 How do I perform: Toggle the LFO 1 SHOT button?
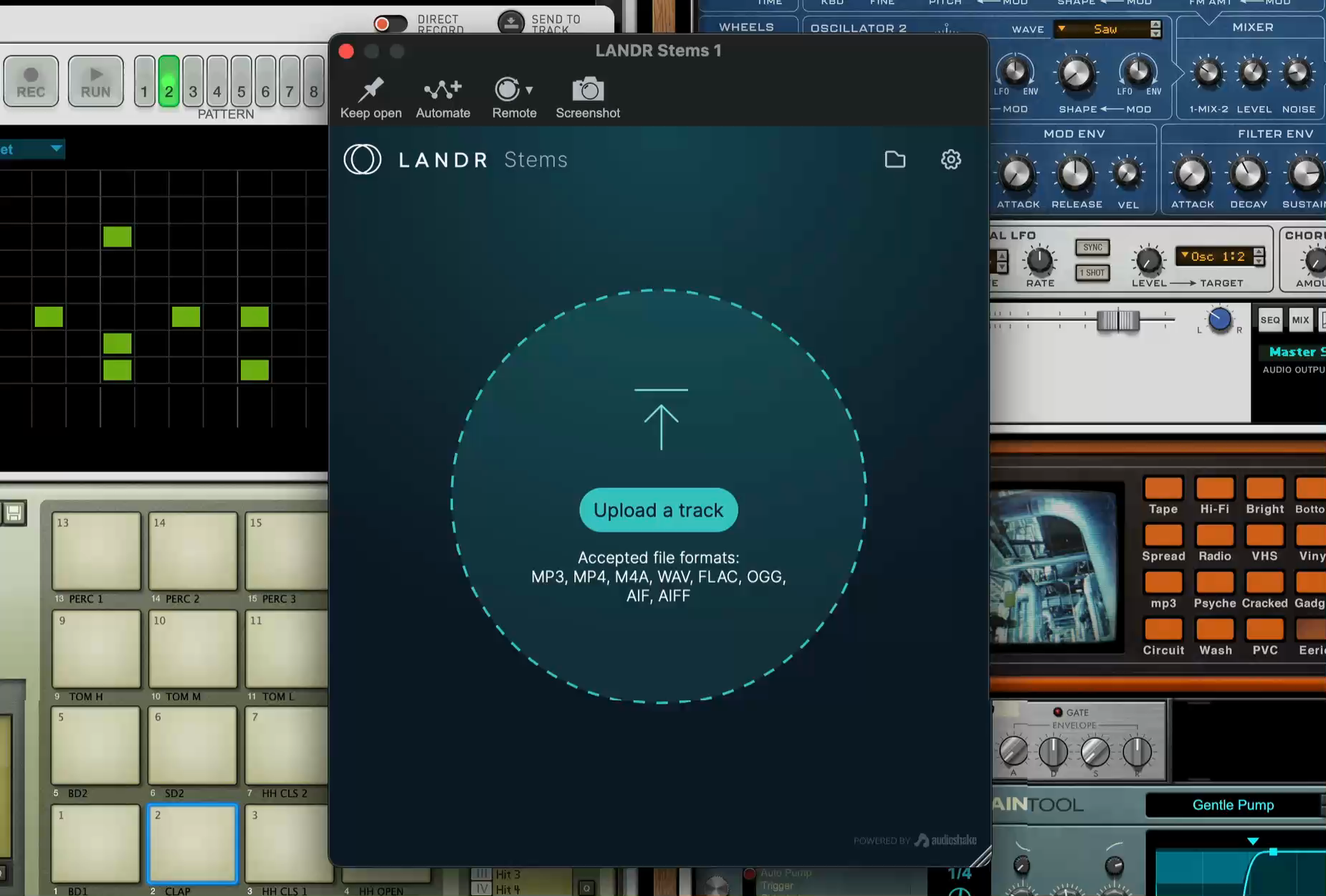[1092, 272]
